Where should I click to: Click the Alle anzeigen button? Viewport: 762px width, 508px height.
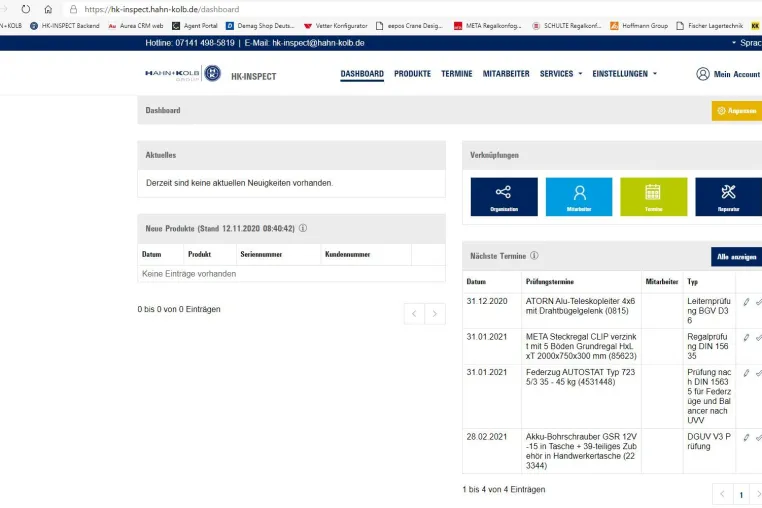[x=736, y=257]
